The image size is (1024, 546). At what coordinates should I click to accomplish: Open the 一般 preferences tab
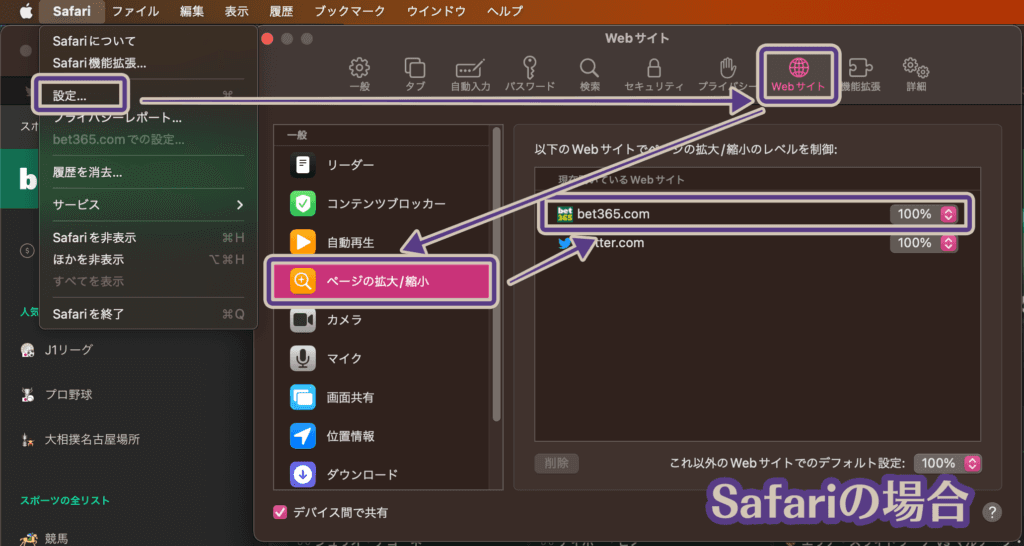click(360, 74)
